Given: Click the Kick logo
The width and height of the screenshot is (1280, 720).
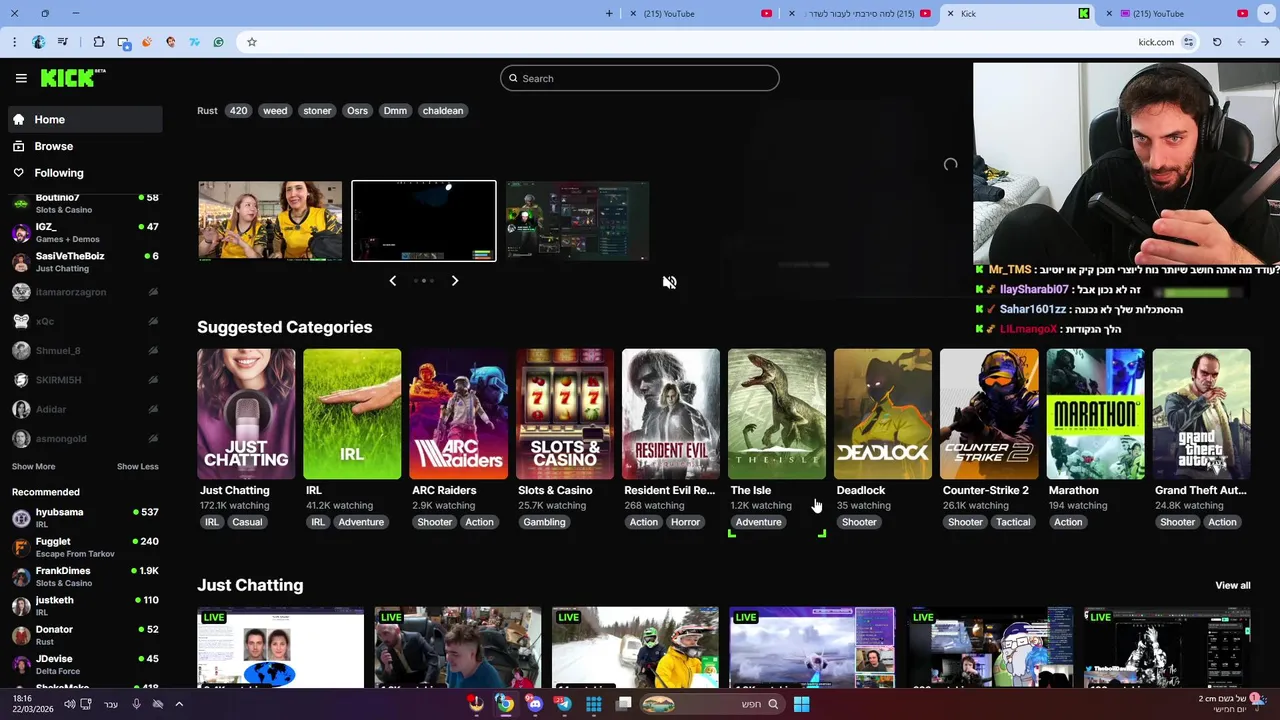Looking at the screenshot, I should point(73,78).
